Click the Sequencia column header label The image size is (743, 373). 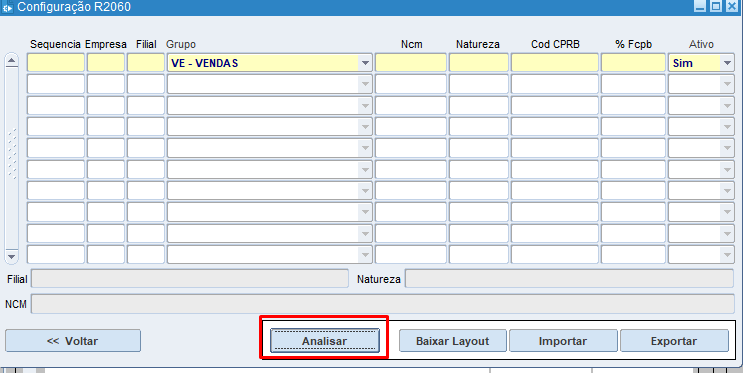click(55, 44)
